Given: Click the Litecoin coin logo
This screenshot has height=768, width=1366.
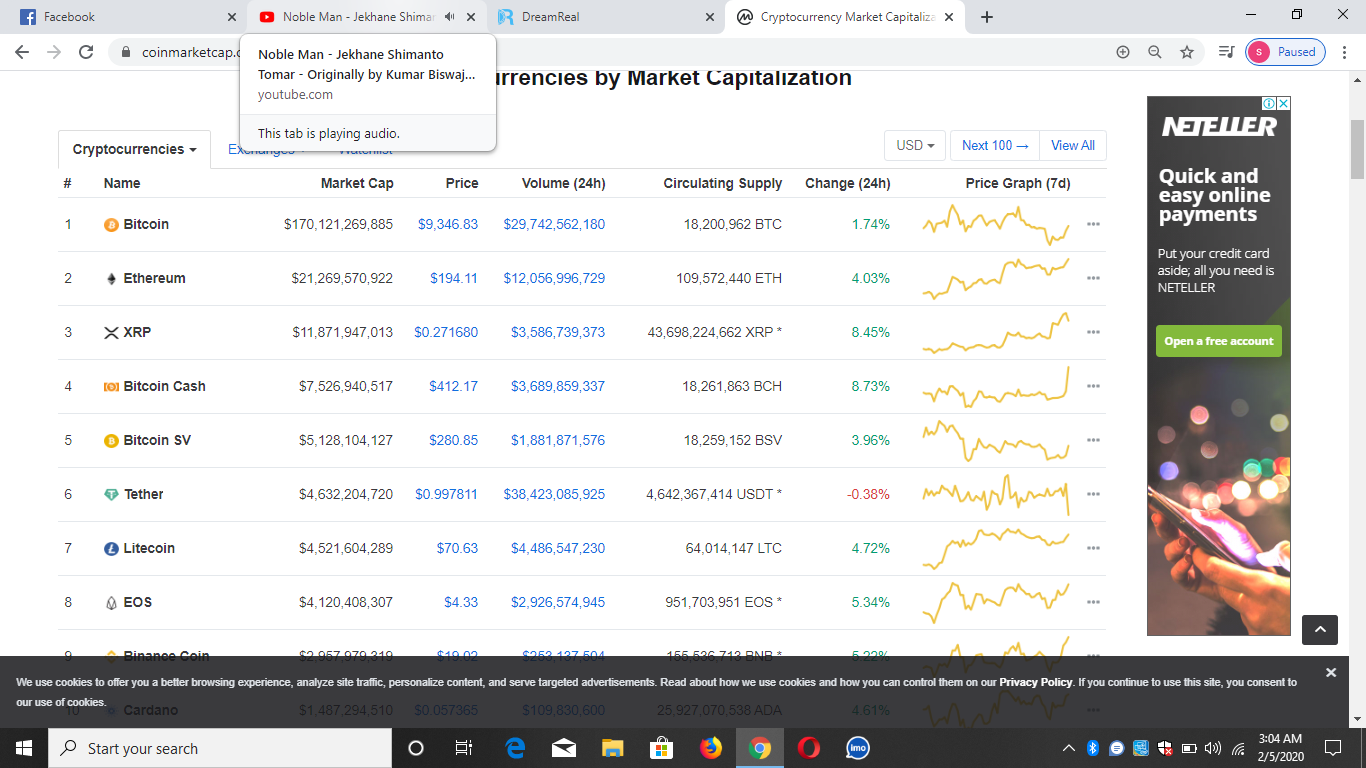Looking at the screenshot, I should 111,549.
